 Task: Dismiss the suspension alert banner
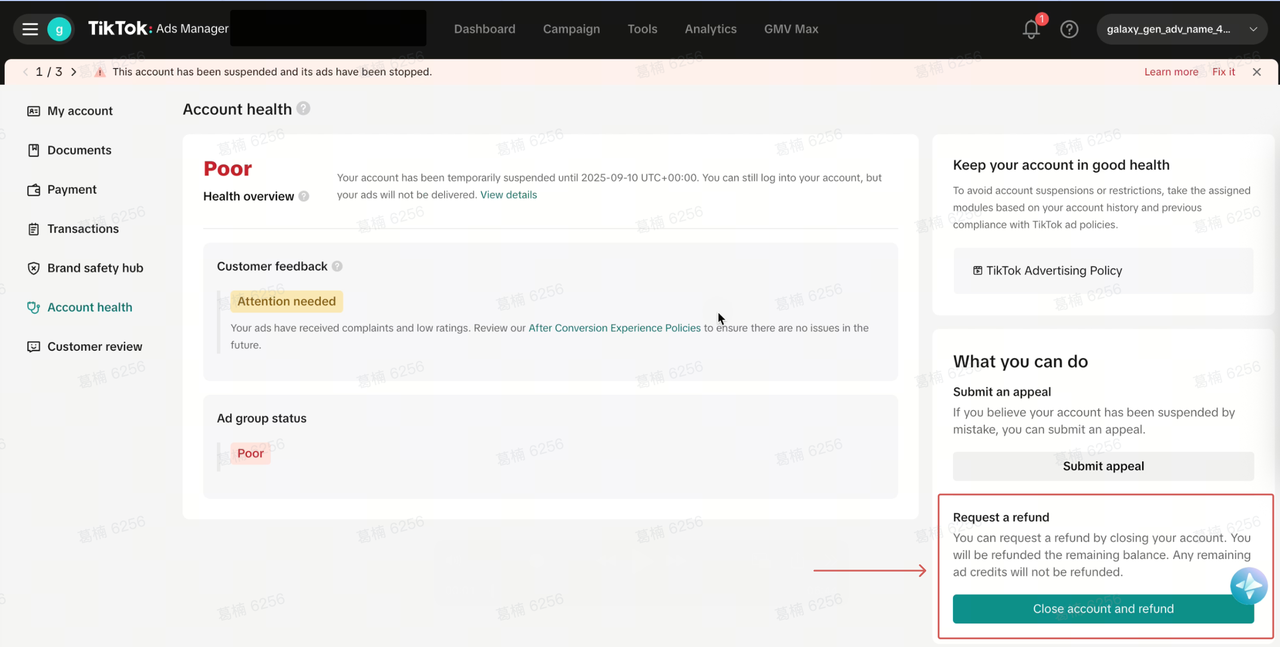[x=1257, y=72]
